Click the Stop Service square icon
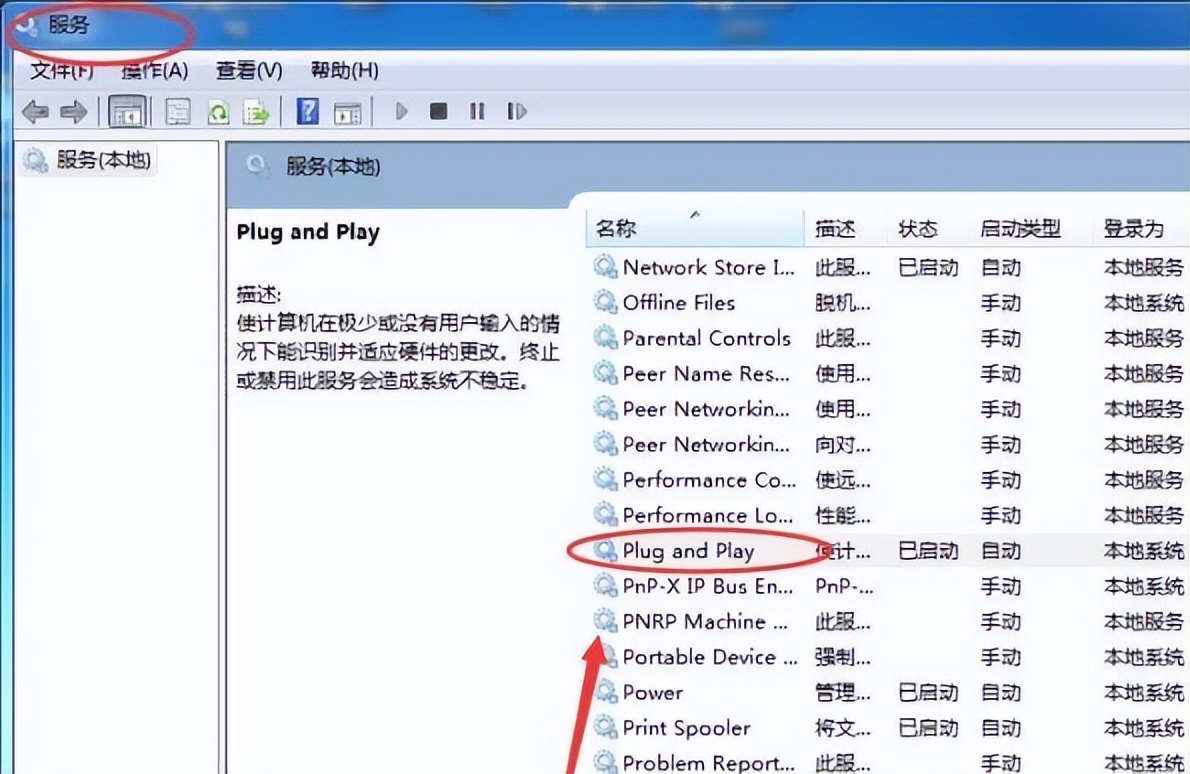 pos(438,112)
